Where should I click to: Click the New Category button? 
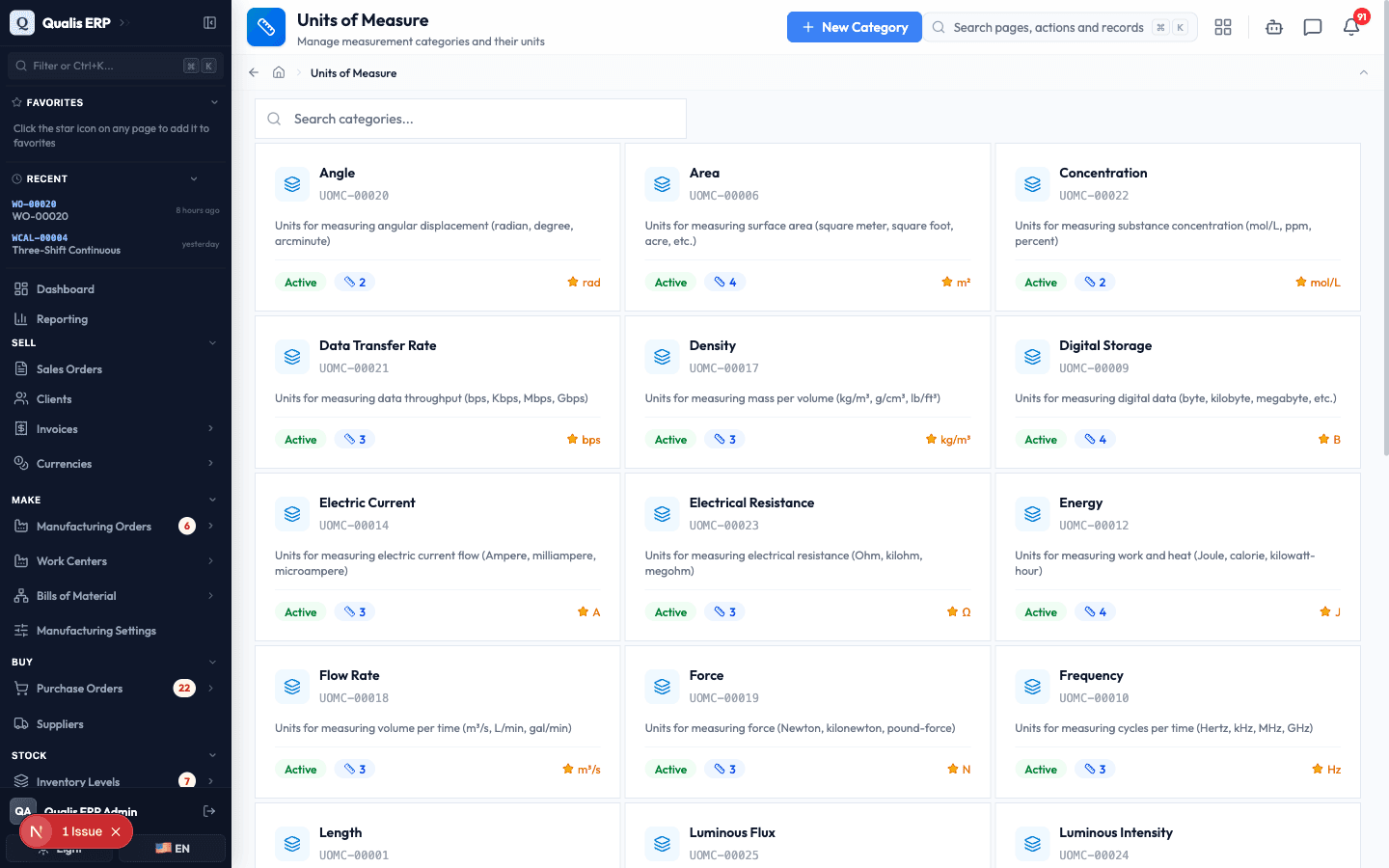[x=855, y=27]
